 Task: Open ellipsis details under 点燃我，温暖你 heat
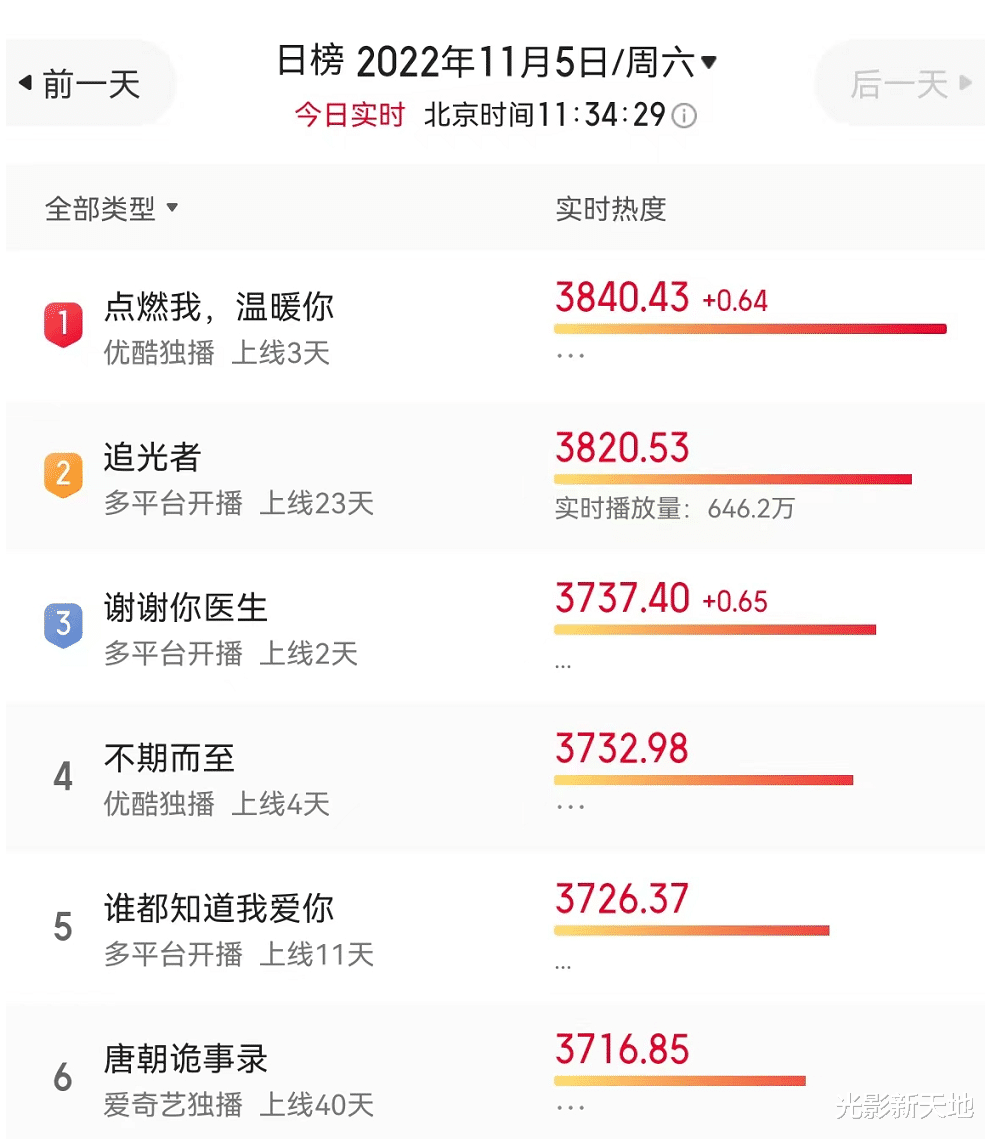click(571, 356)
